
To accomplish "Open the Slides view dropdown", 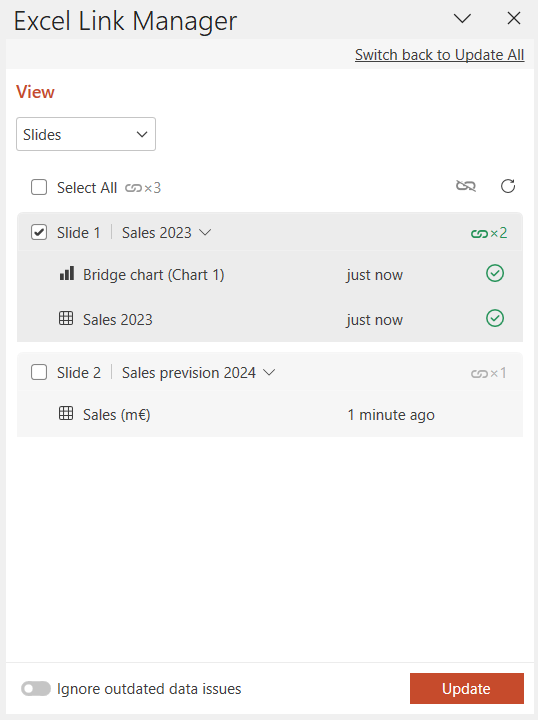I will pos(86,134).
